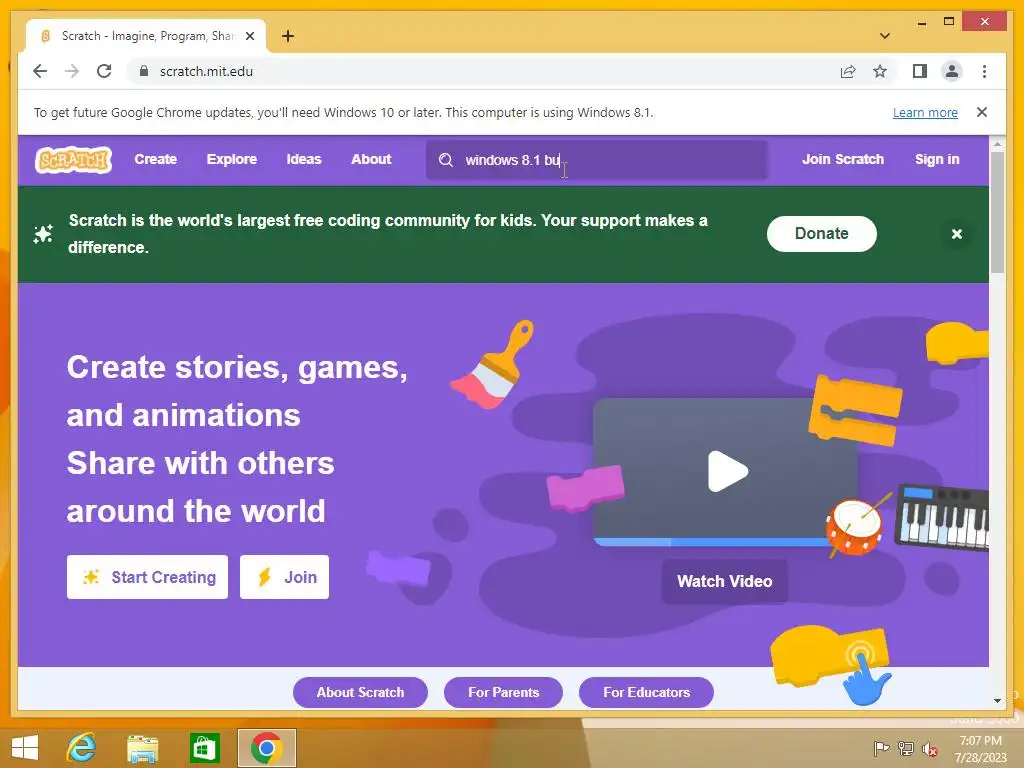The width and height of the screenshot is (1024, 768).
Task: Click the Scratch logo
Action: click(x=73, y=159)
